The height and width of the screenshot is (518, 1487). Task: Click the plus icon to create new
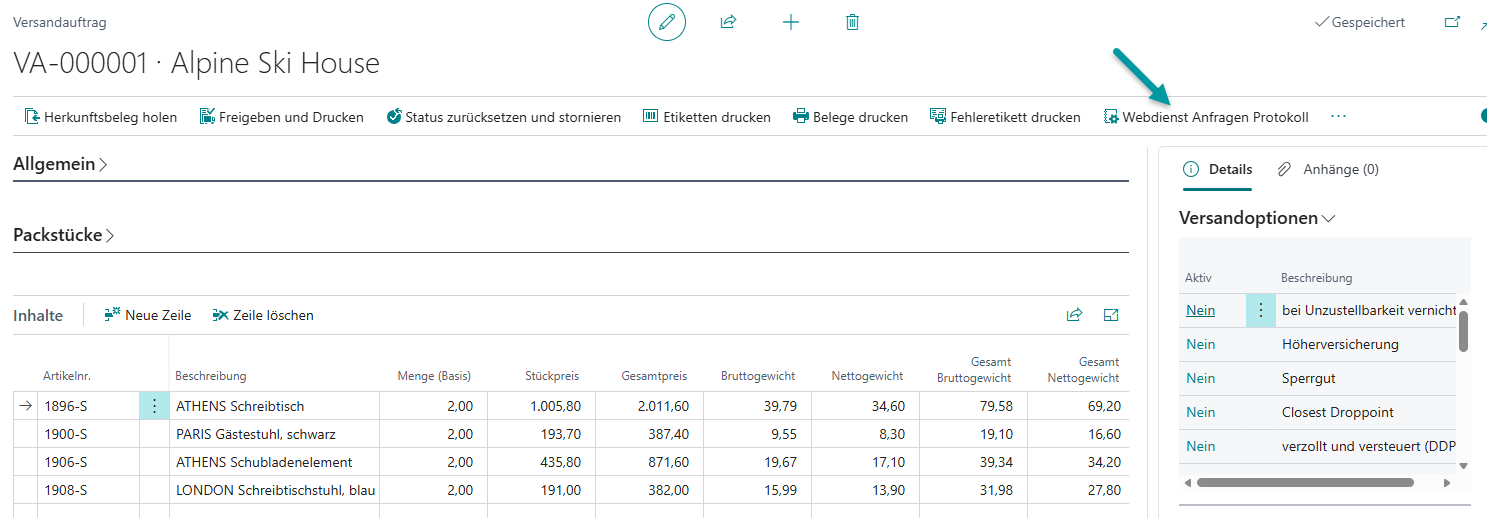coord(790,22)
